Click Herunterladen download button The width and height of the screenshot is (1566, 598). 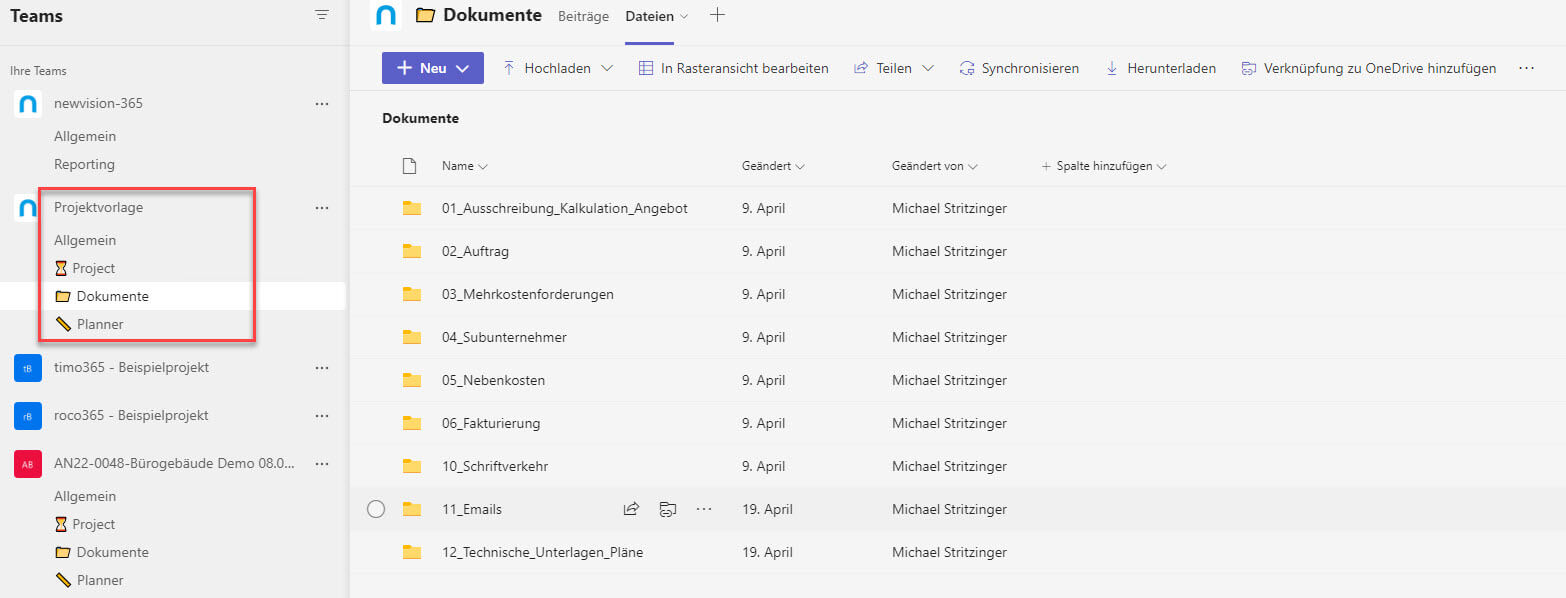pos(1161,68)
